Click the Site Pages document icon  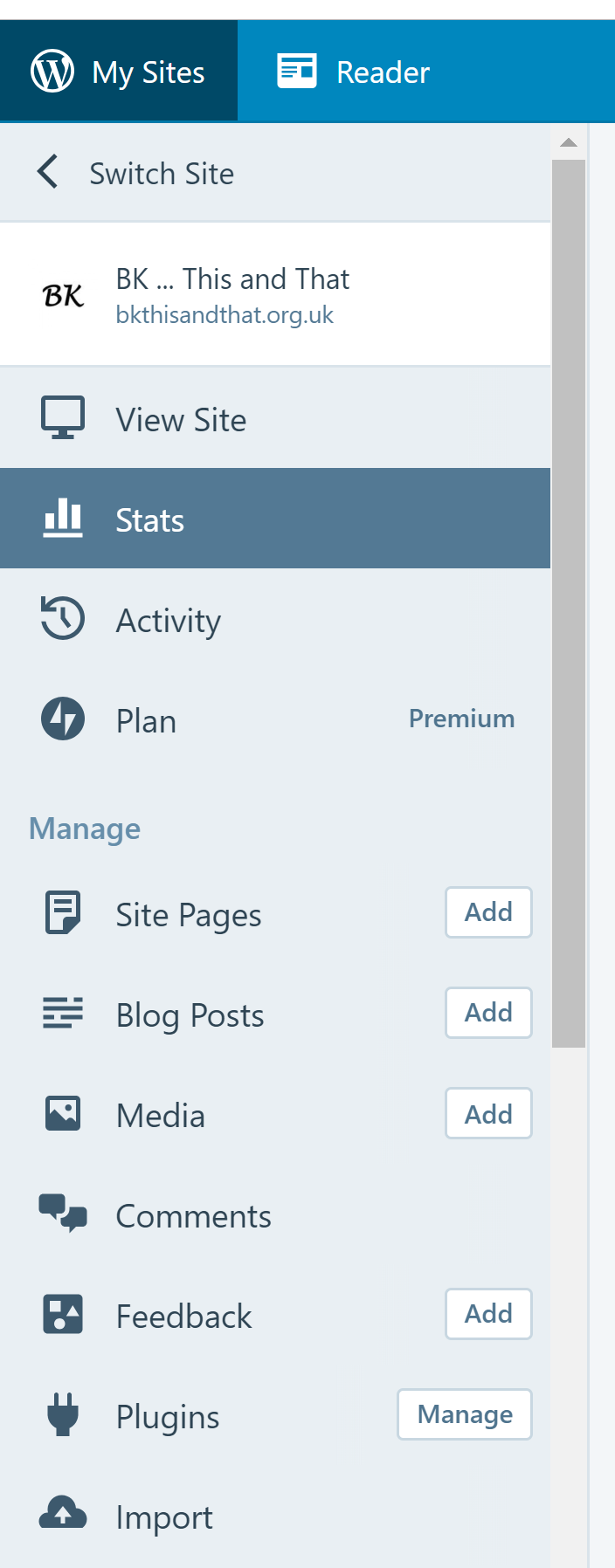pos(63,913)
